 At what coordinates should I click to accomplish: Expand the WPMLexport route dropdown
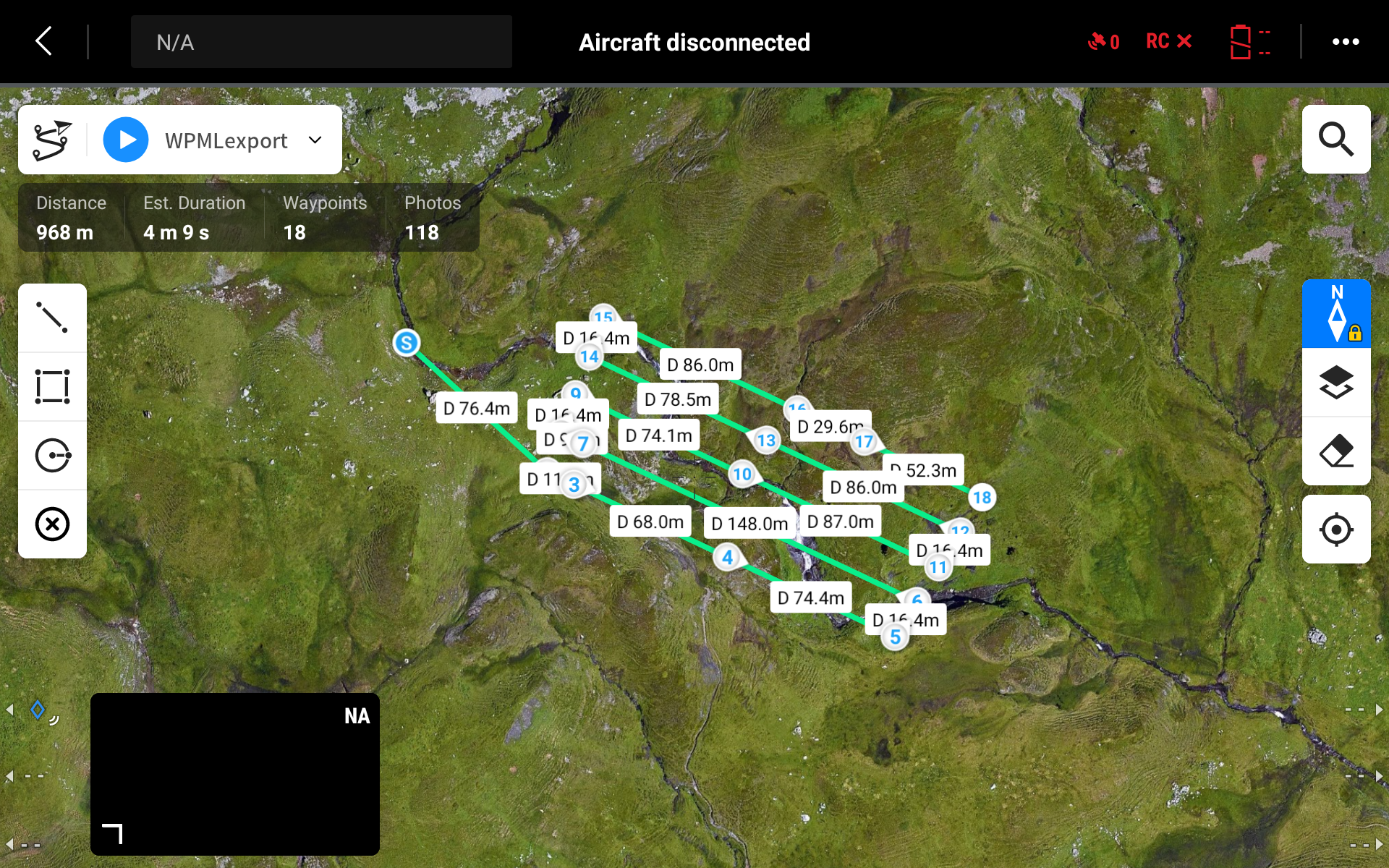coord(315,140)
